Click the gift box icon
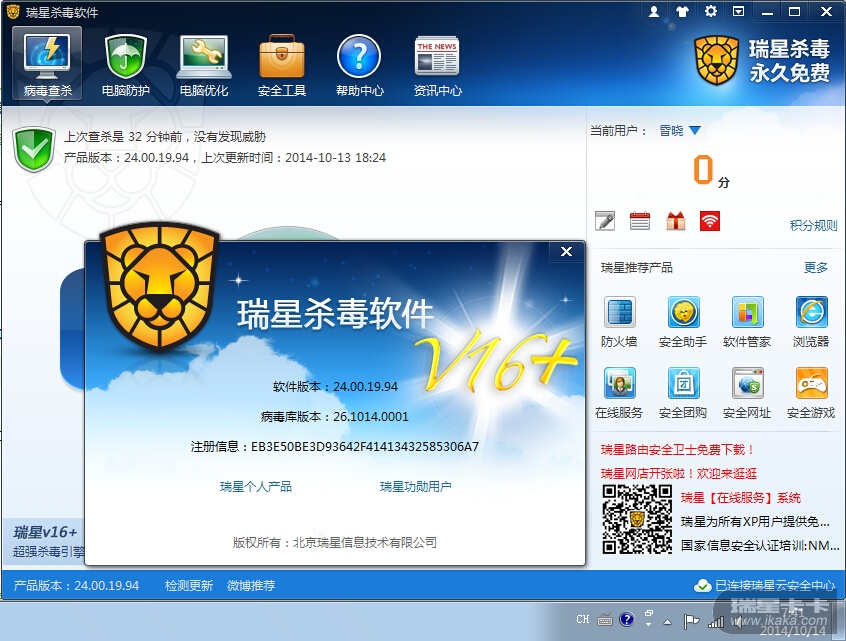 coord(676,221)
